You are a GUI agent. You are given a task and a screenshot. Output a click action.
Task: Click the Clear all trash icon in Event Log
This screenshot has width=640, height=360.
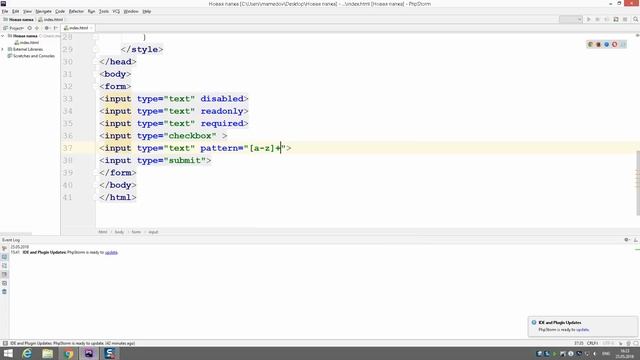coord(4,292)
